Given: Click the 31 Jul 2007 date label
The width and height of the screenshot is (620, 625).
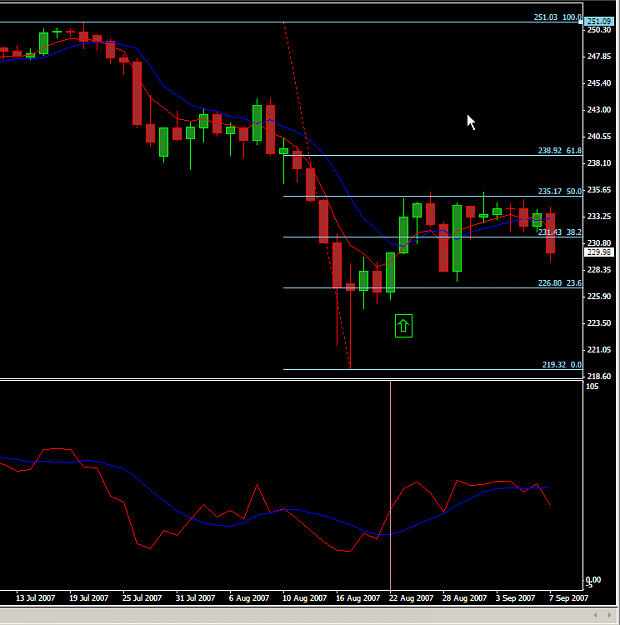Looking at the screenshot, I should [195, 598].
